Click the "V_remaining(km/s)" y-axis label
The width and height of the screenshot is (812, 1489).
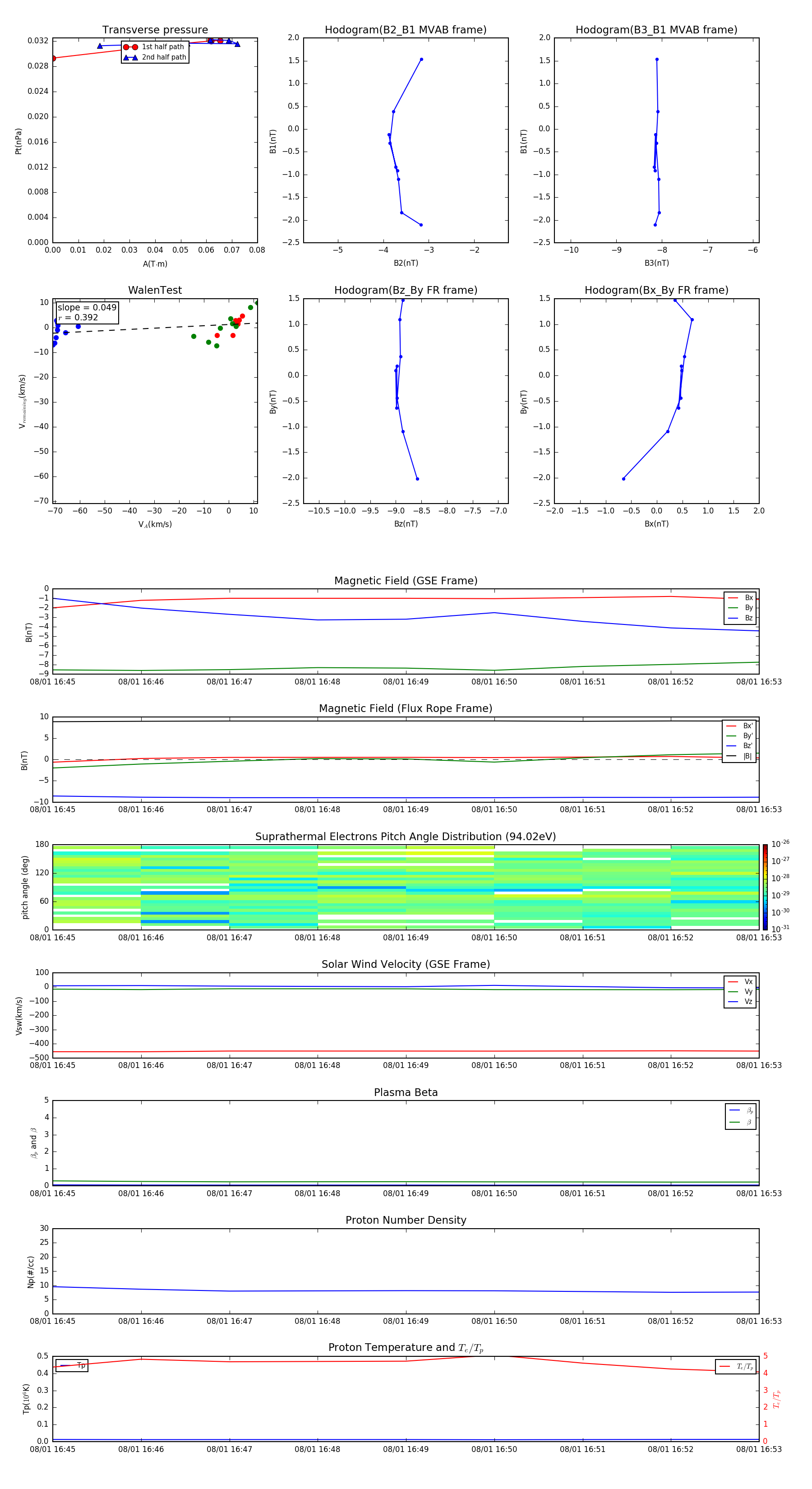point(22,401)
